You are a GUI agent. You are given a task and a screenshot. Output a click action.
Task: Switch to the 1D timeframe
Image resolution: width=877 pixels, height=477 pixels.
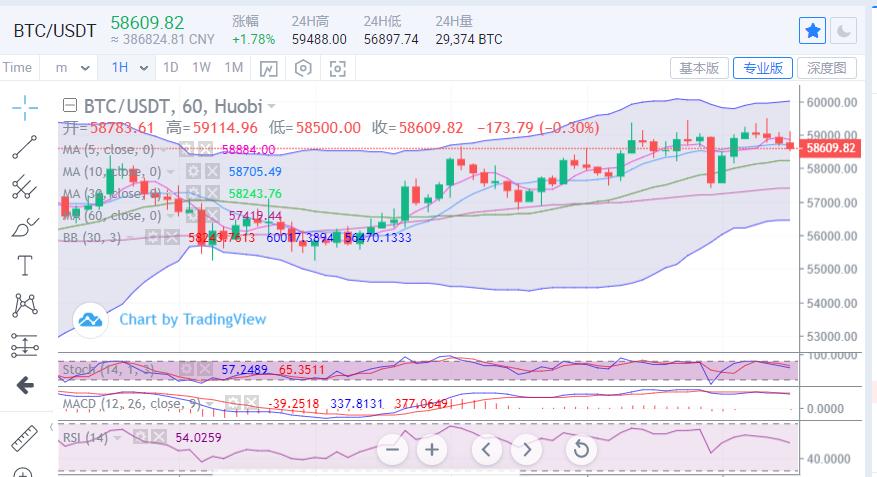[x=171, y=68]
